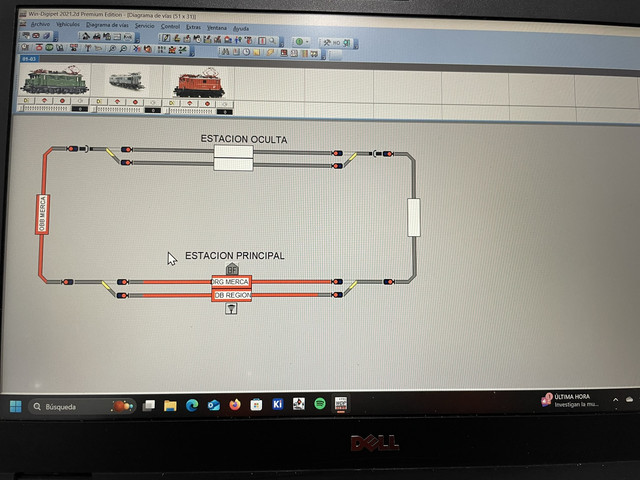Click the green oval icon second toolbar

click(x=49, y=47)
